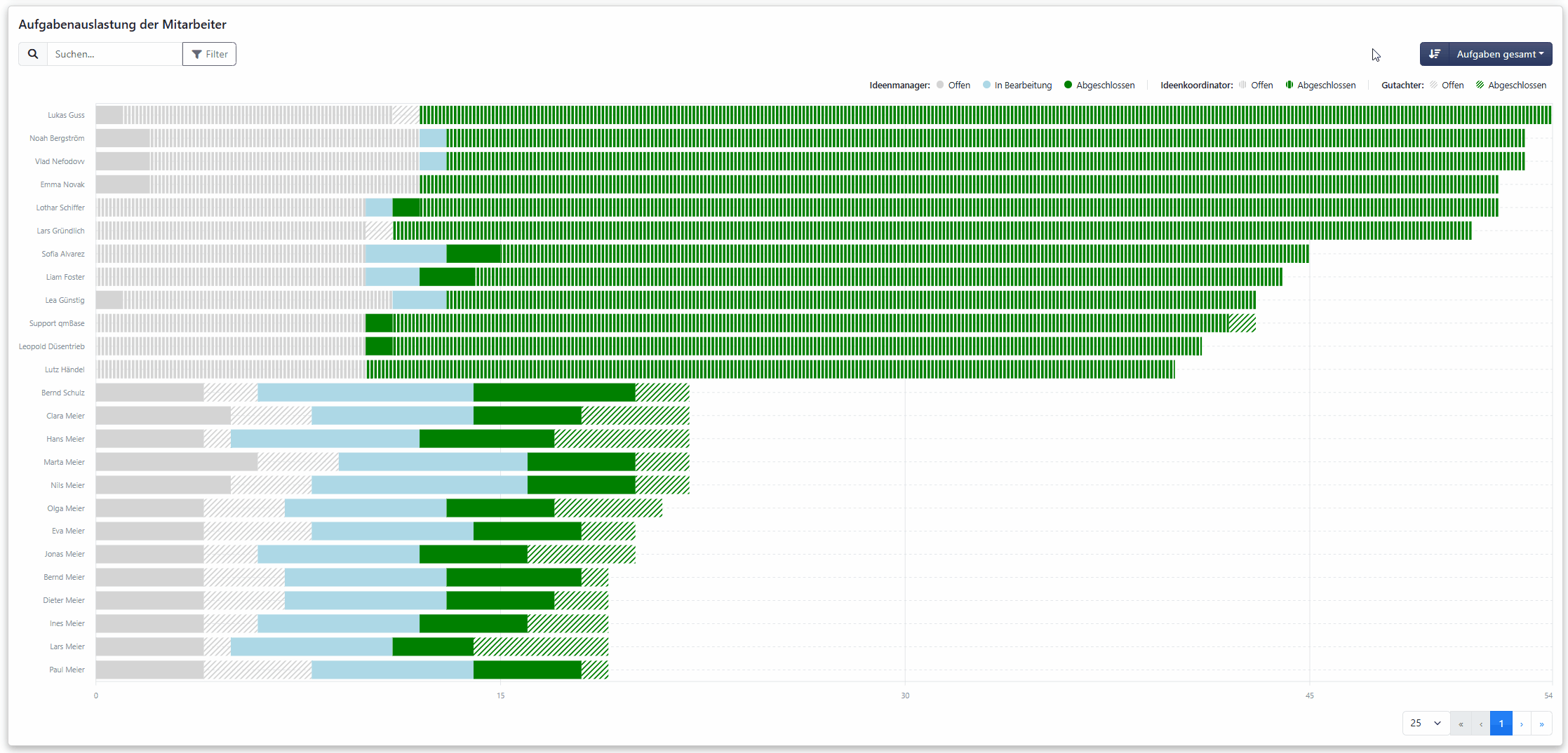Click Bernd Schulz's solid green bar segment
Image resolution: width=1568 pixels, height=753 pixels.
(x=554, y=393)
